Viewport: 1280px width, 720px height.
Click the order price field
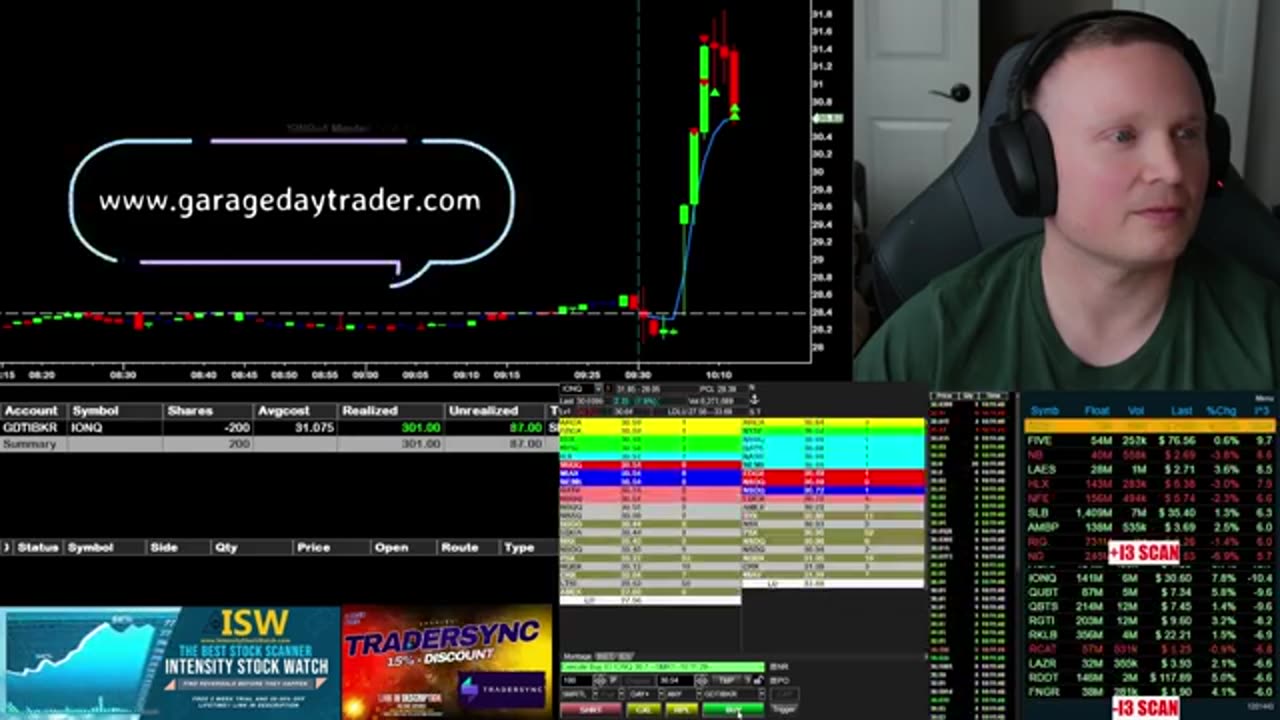click(675, 680)
